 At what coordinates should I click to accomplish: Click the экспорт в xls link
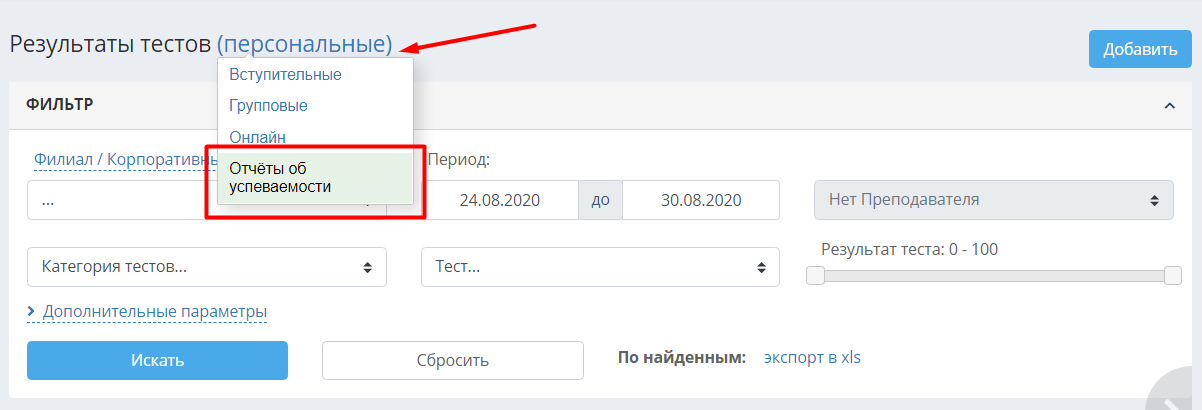click(812, 356)
